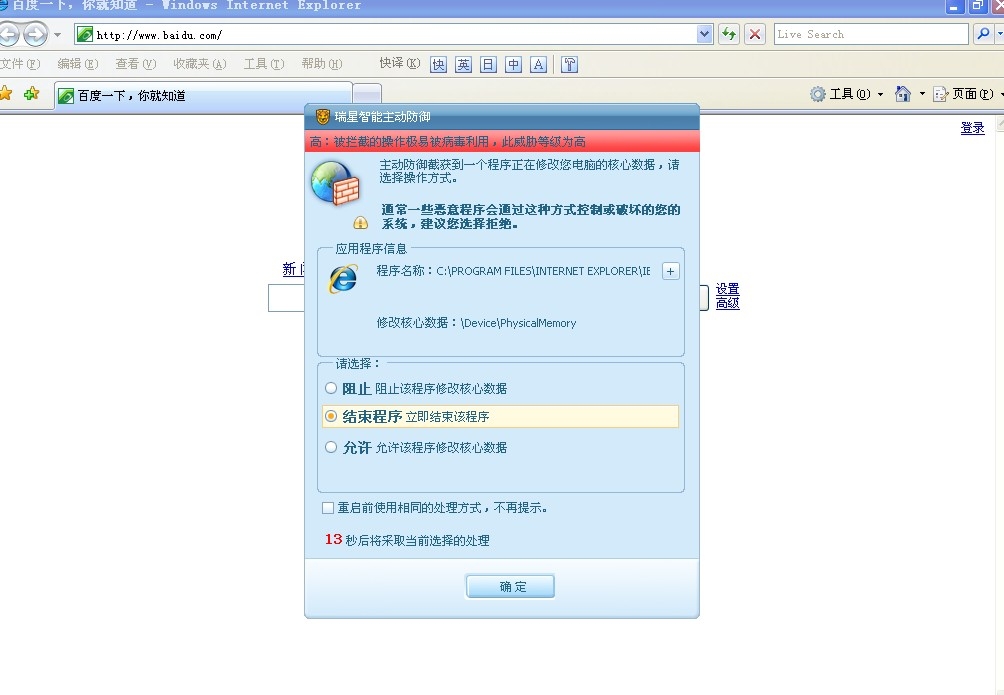This screenshot has height=695, width=1004.
Task: Open the 收藏夹(A) menu
Action: pyautogui.click(x=200, y=63)
